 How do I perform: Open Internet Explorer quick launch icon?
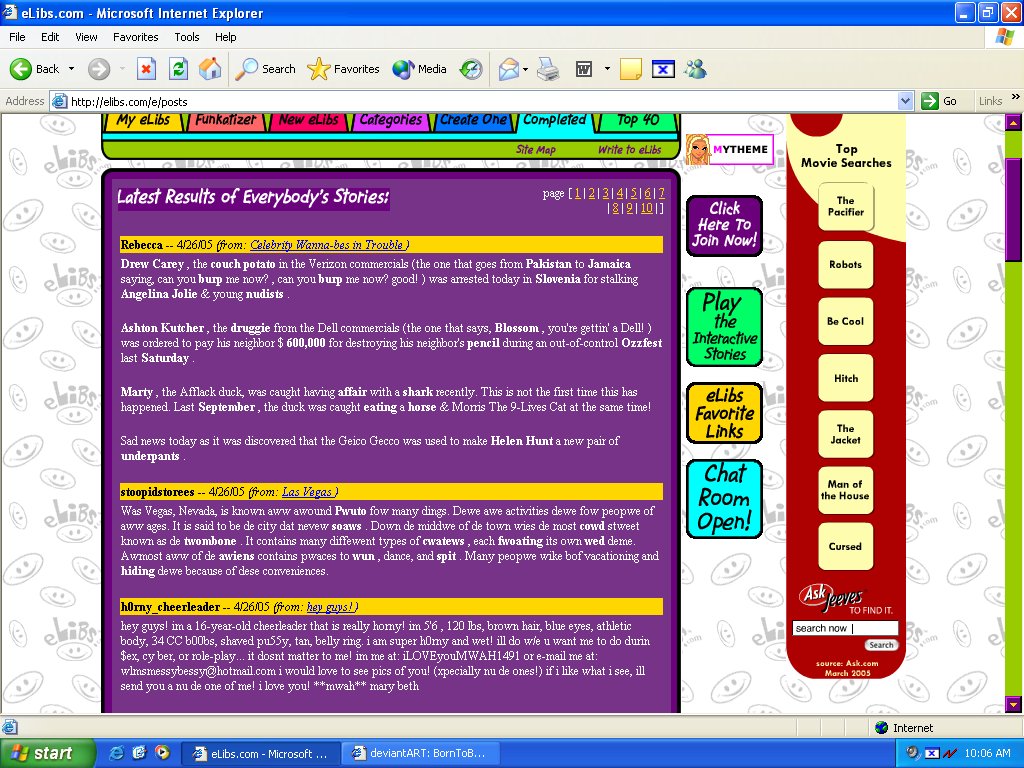(117, 753)
